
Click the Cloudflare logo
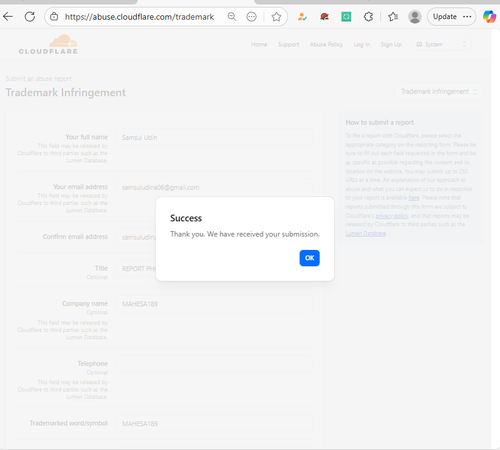[x=48, y=44]
